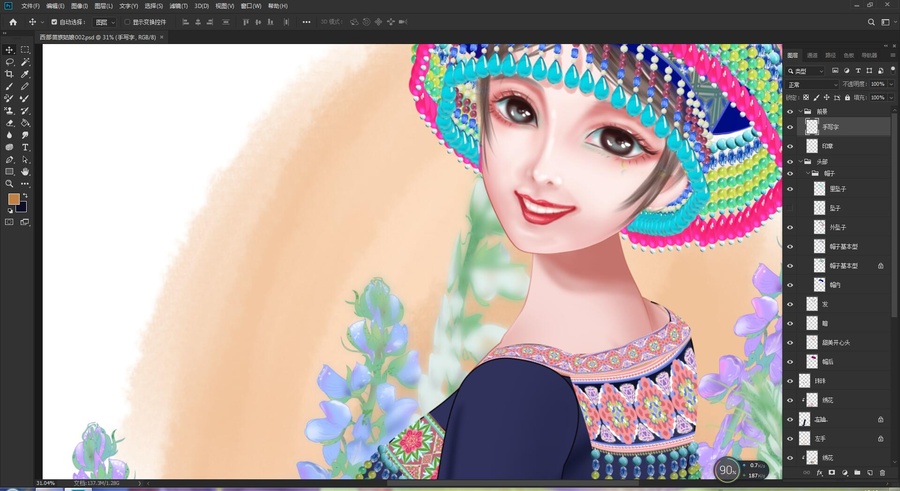Click the foreground orange color swatch
Screen dimensions: 900x491
[x=13, y=199]
